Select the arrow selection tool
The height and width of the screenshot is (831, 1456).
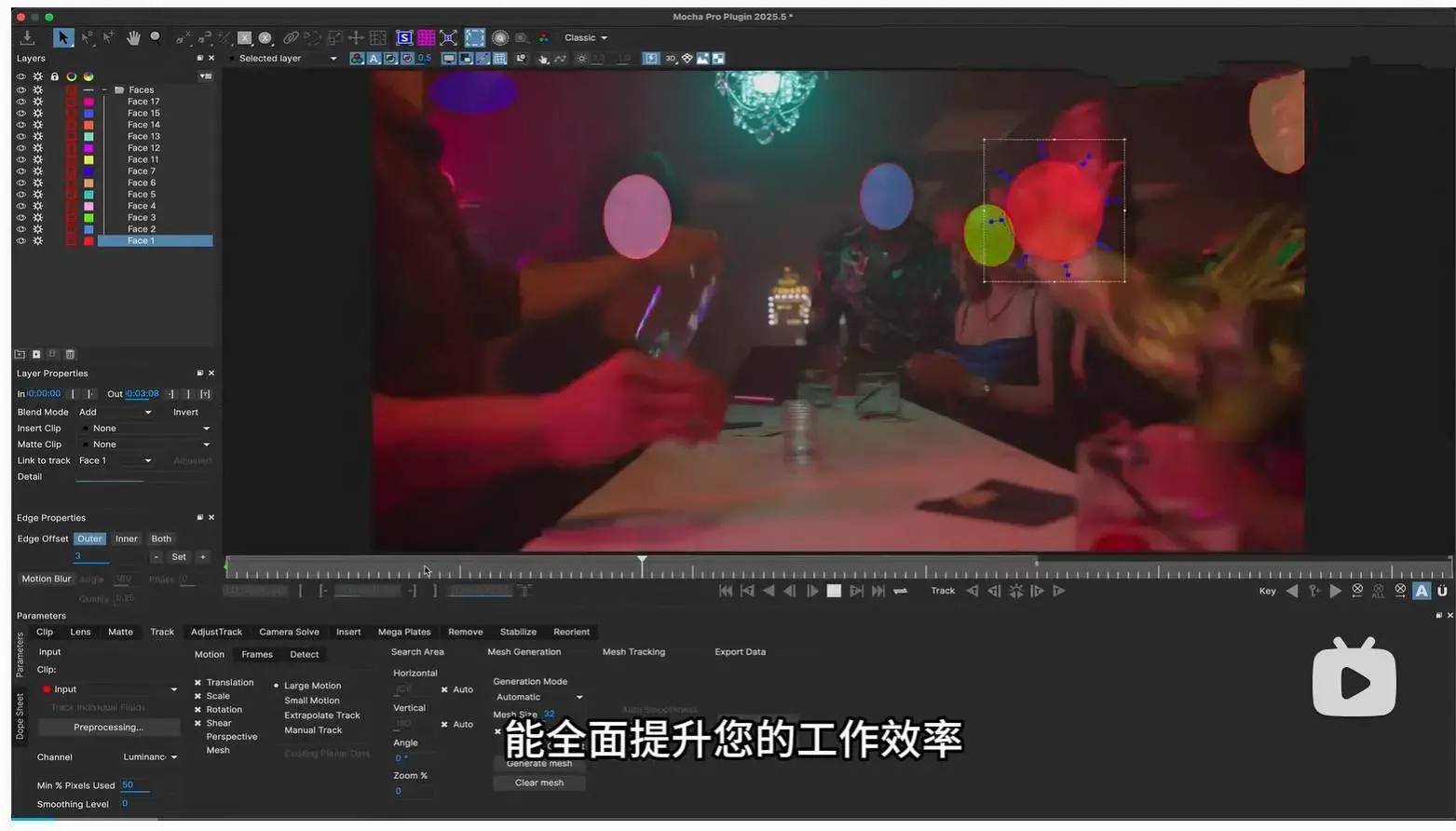click(61, 37)
